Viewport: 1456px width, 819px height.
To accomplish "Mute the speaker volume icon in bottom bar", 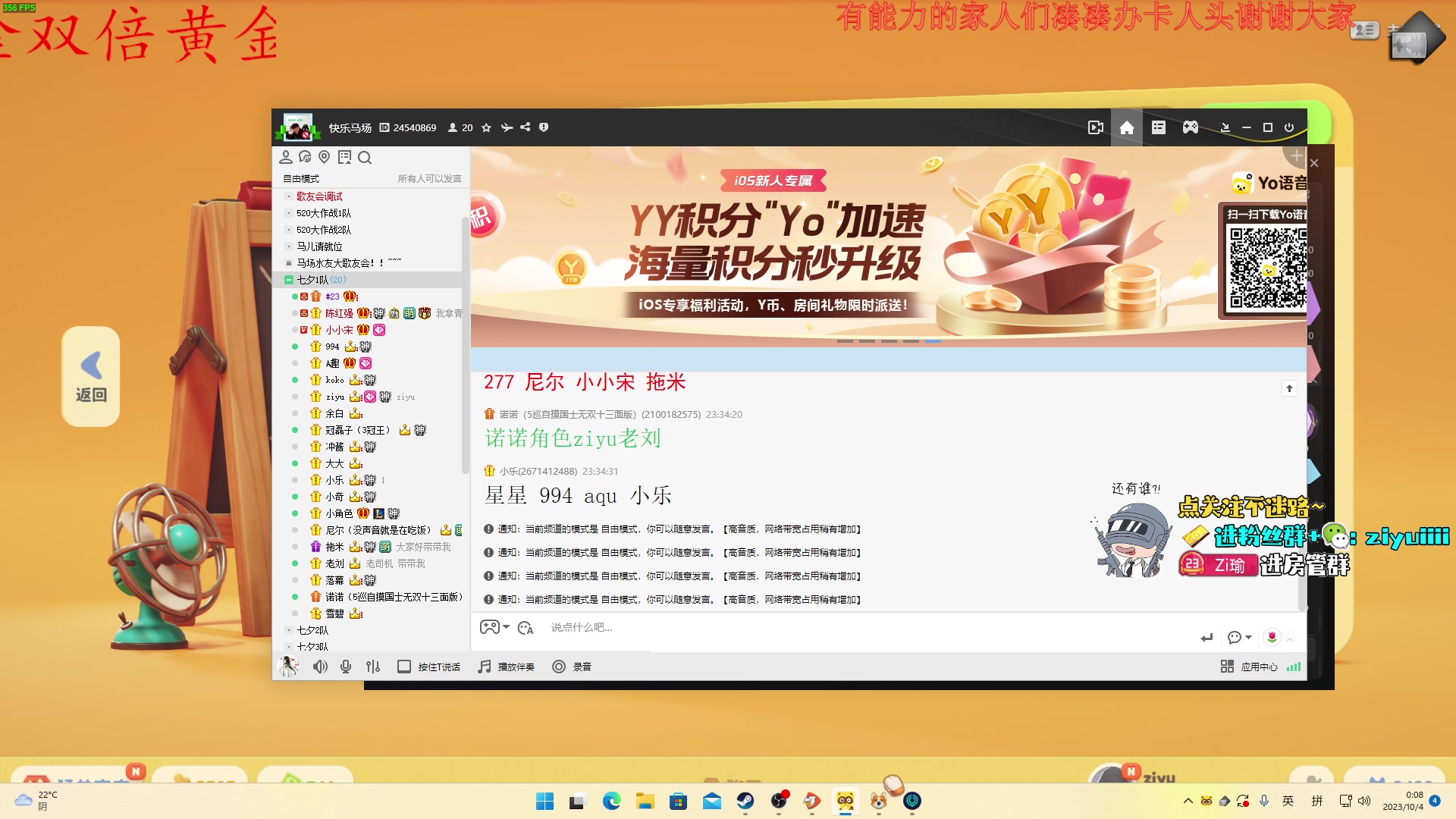I will [x=320, y=667].
